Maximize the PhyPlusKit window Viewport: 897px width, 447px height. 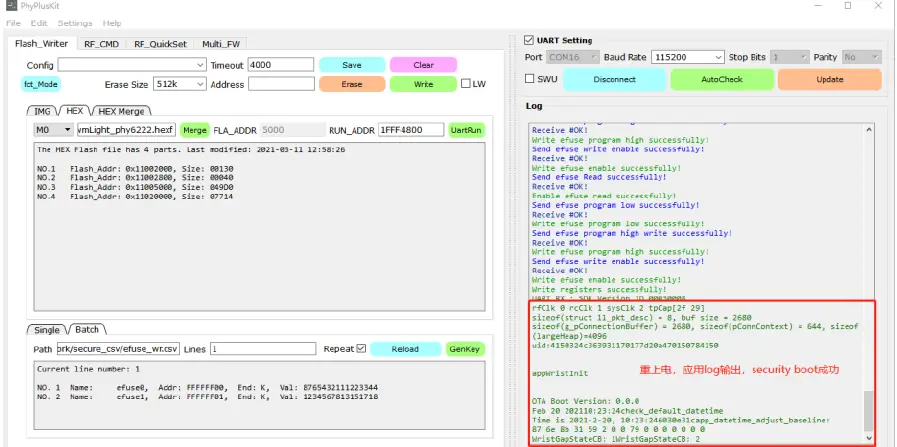[x=848, y=6]
